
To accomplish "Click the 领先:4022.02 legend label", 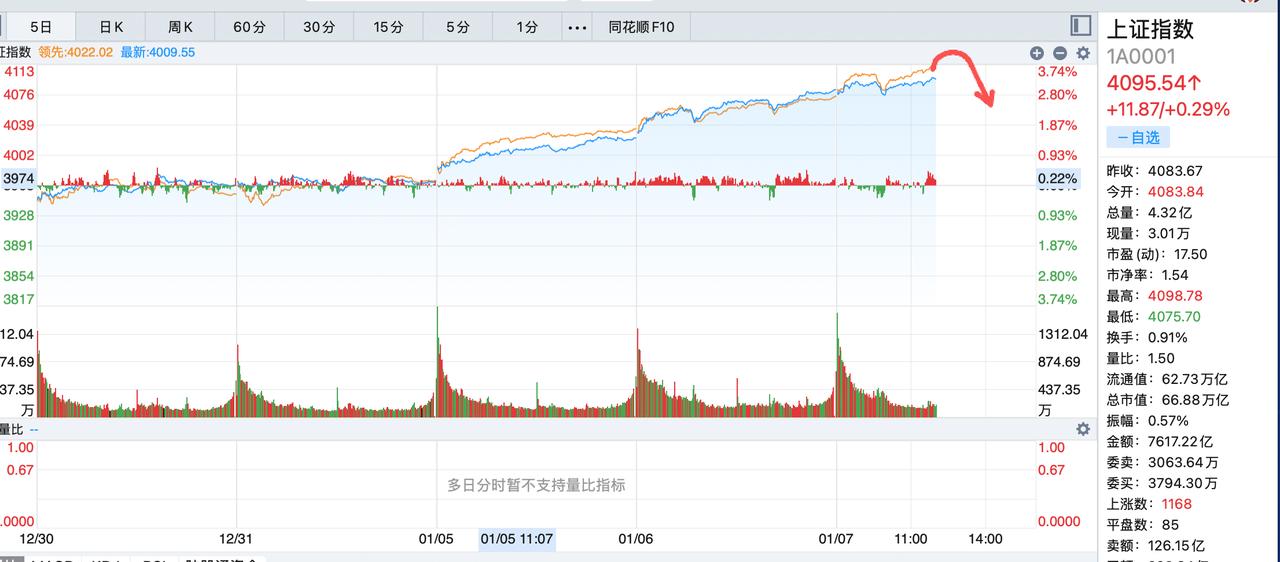I will pos(76,52).
